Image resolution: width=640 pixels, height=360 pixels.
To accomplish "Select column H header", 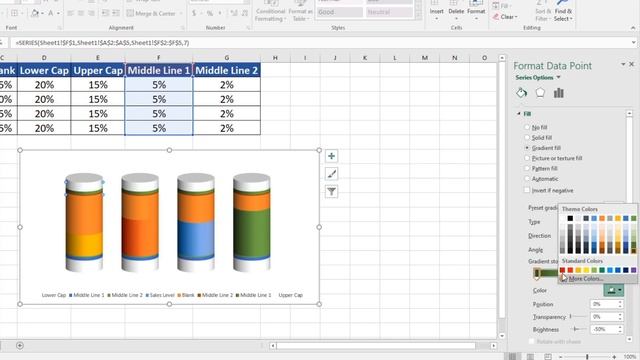I will [275, 58].
